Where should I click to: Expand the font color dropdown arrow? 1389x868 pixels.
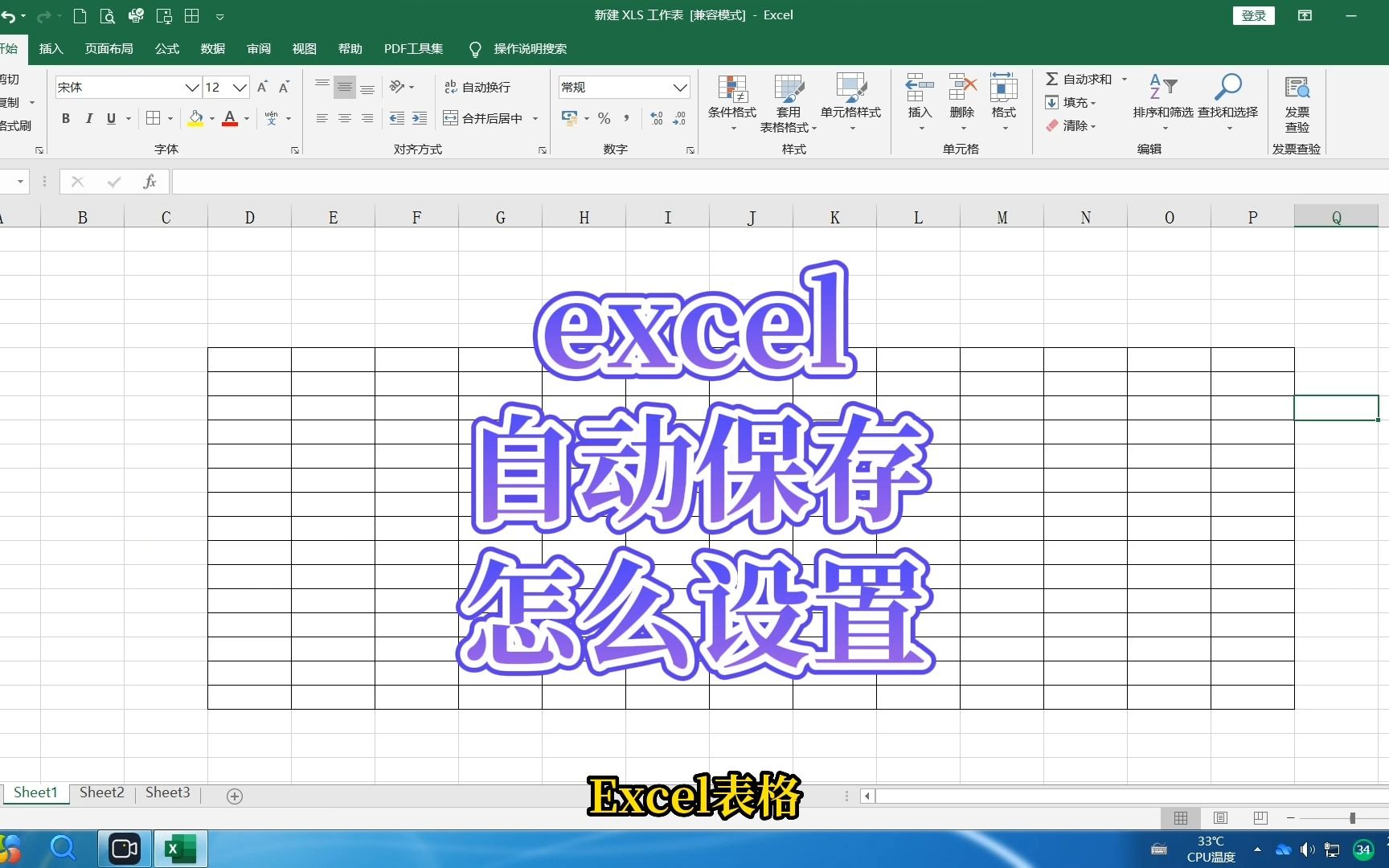coord(245,118)
